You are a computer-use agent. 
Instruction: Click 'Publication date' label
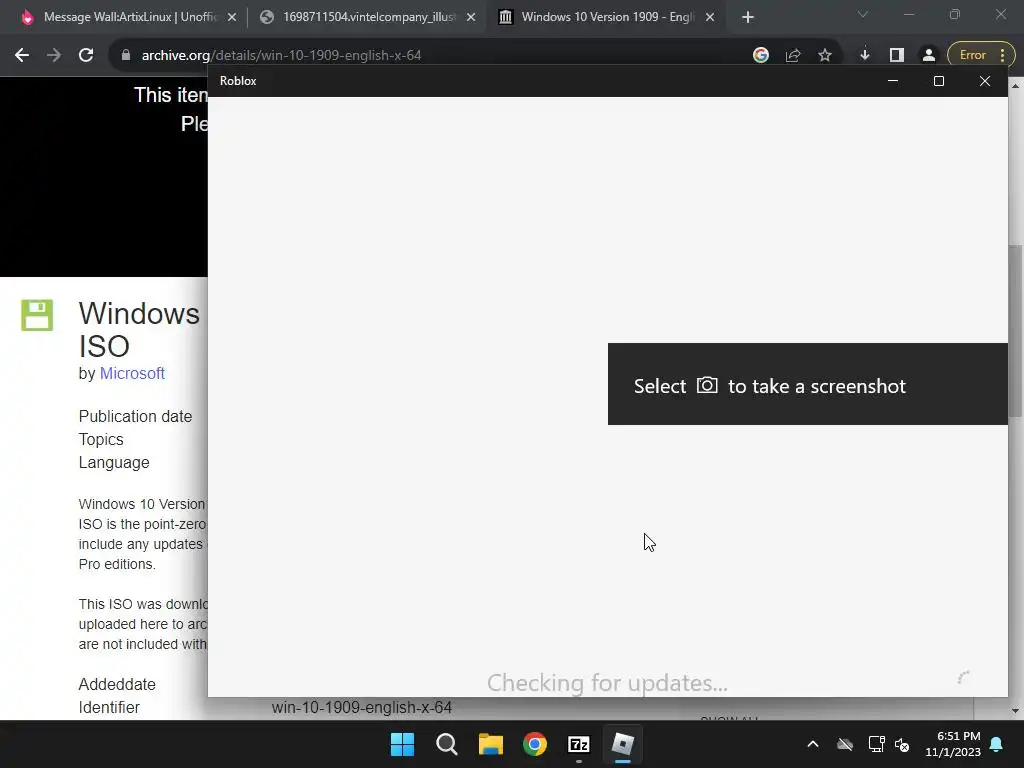point(135,417)
